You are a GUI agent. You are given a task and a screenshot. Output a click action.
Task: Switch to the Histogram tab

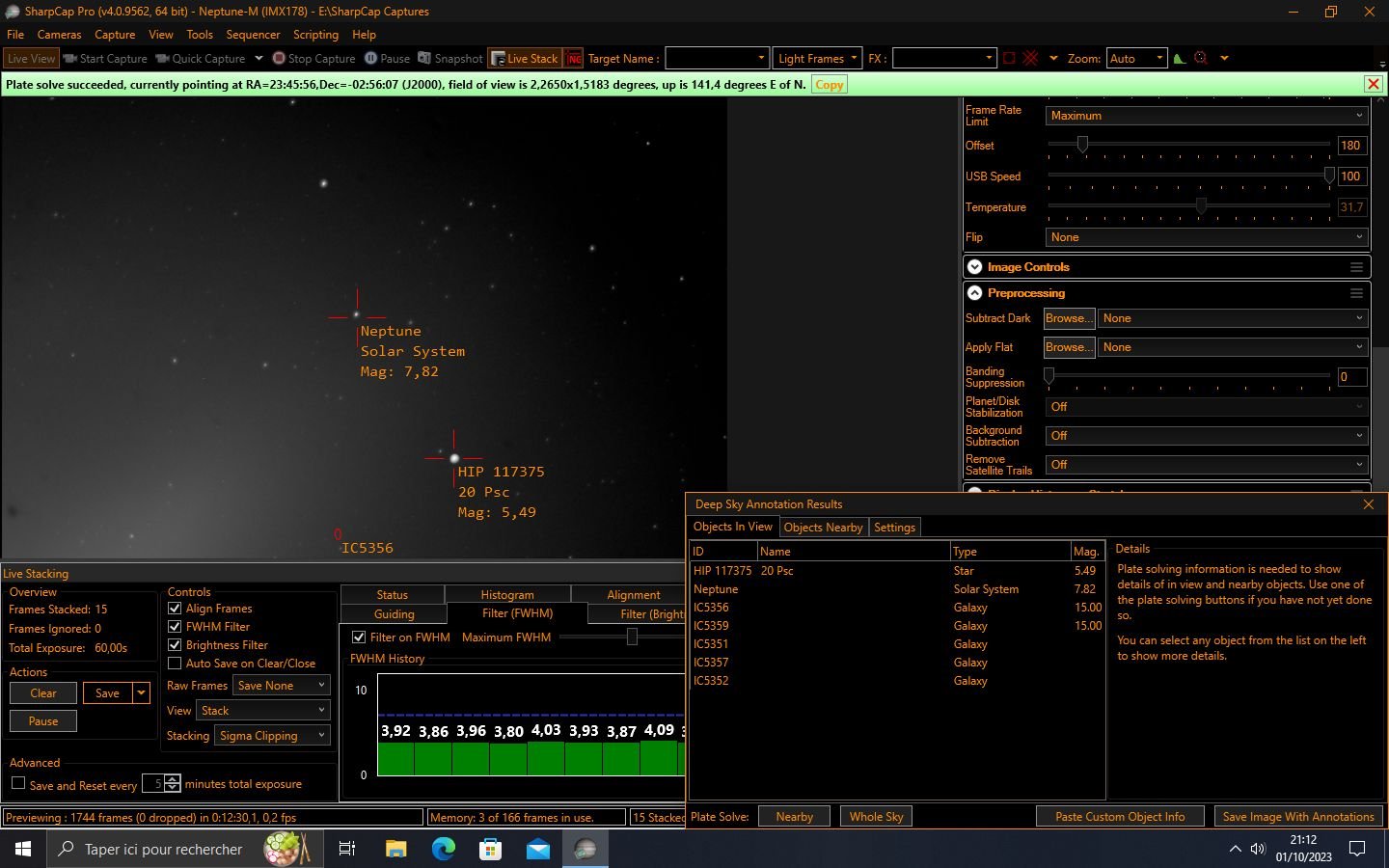coord(507,595)
